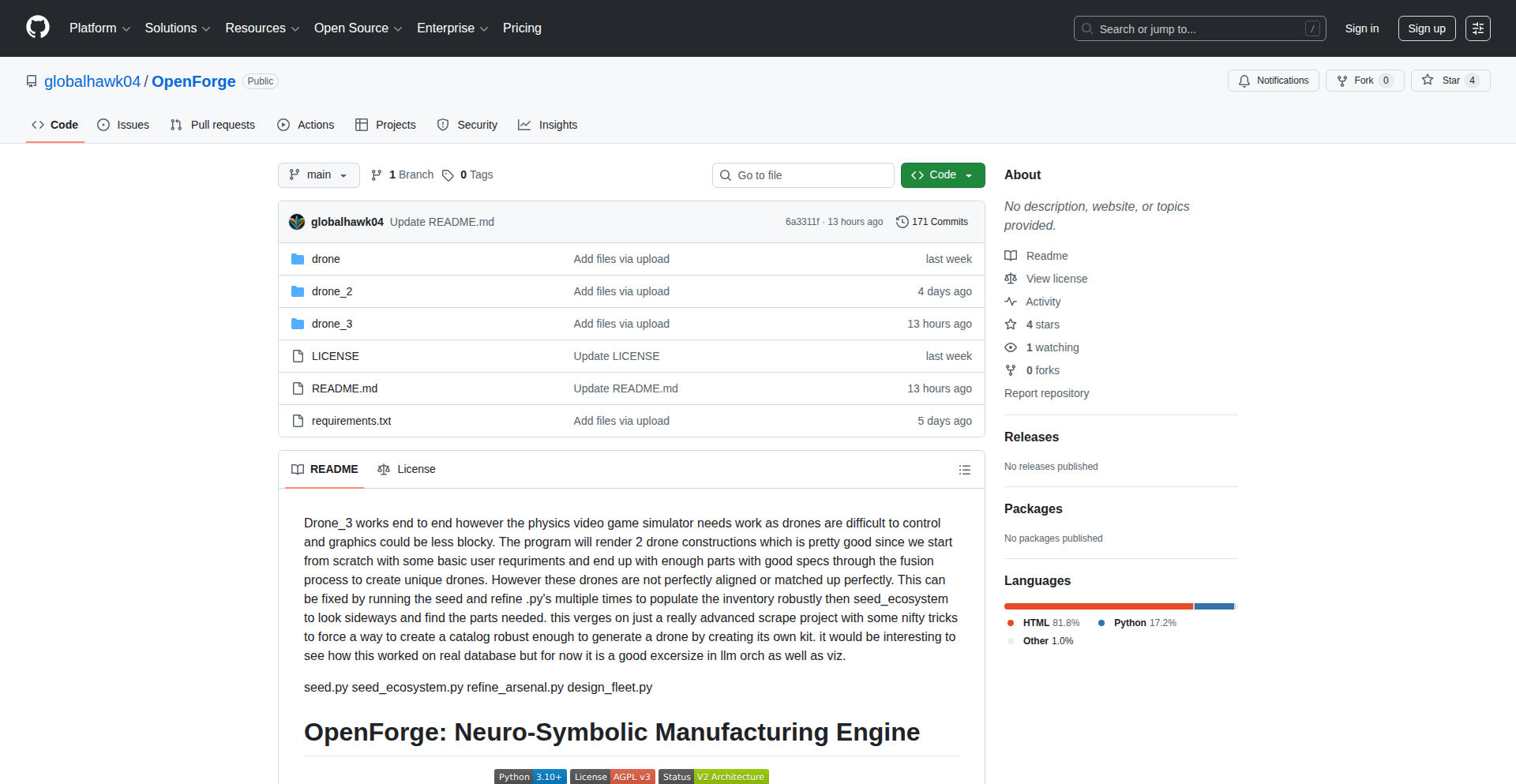Open the README outline list icon
This screenshot has height=784, width=1516.
coord(964,469)
